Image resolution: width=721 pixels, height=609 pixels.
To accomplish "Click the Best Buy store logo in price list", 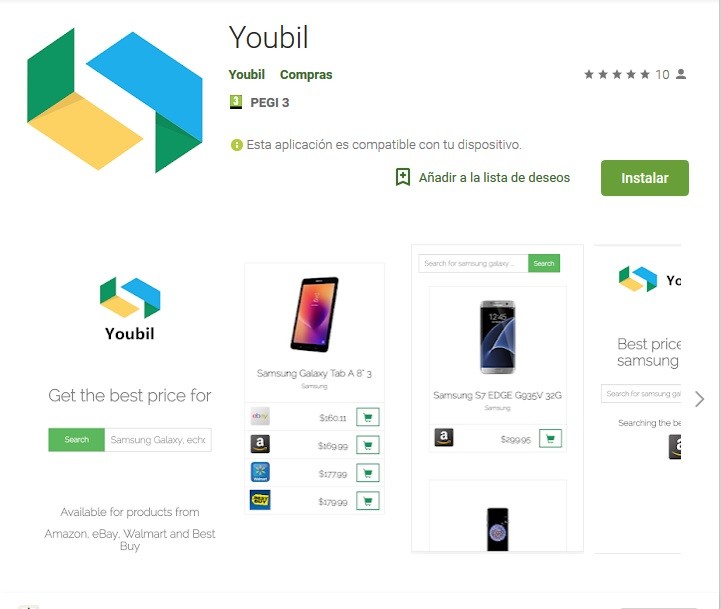I will [260, 500].
